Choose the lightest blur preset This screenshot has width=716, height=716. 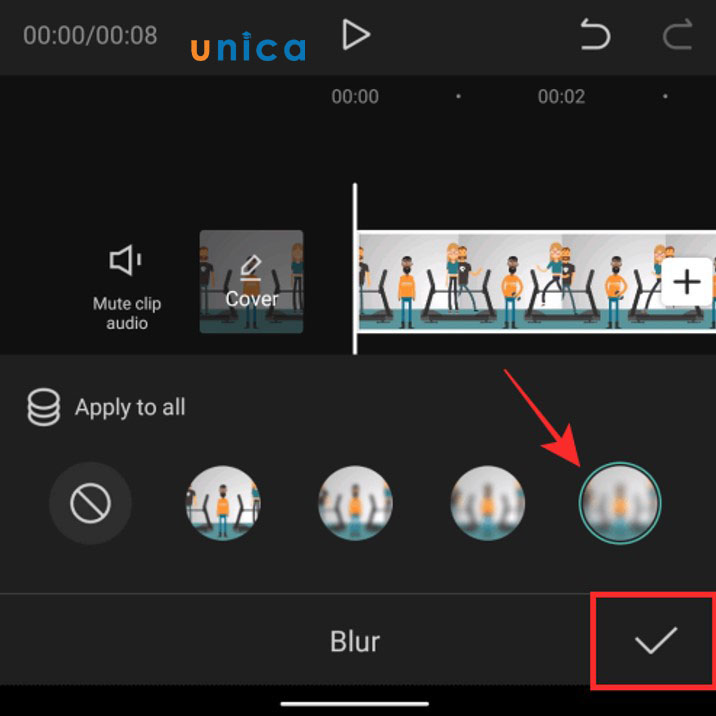pyautogui.click(x=223, y=503)
